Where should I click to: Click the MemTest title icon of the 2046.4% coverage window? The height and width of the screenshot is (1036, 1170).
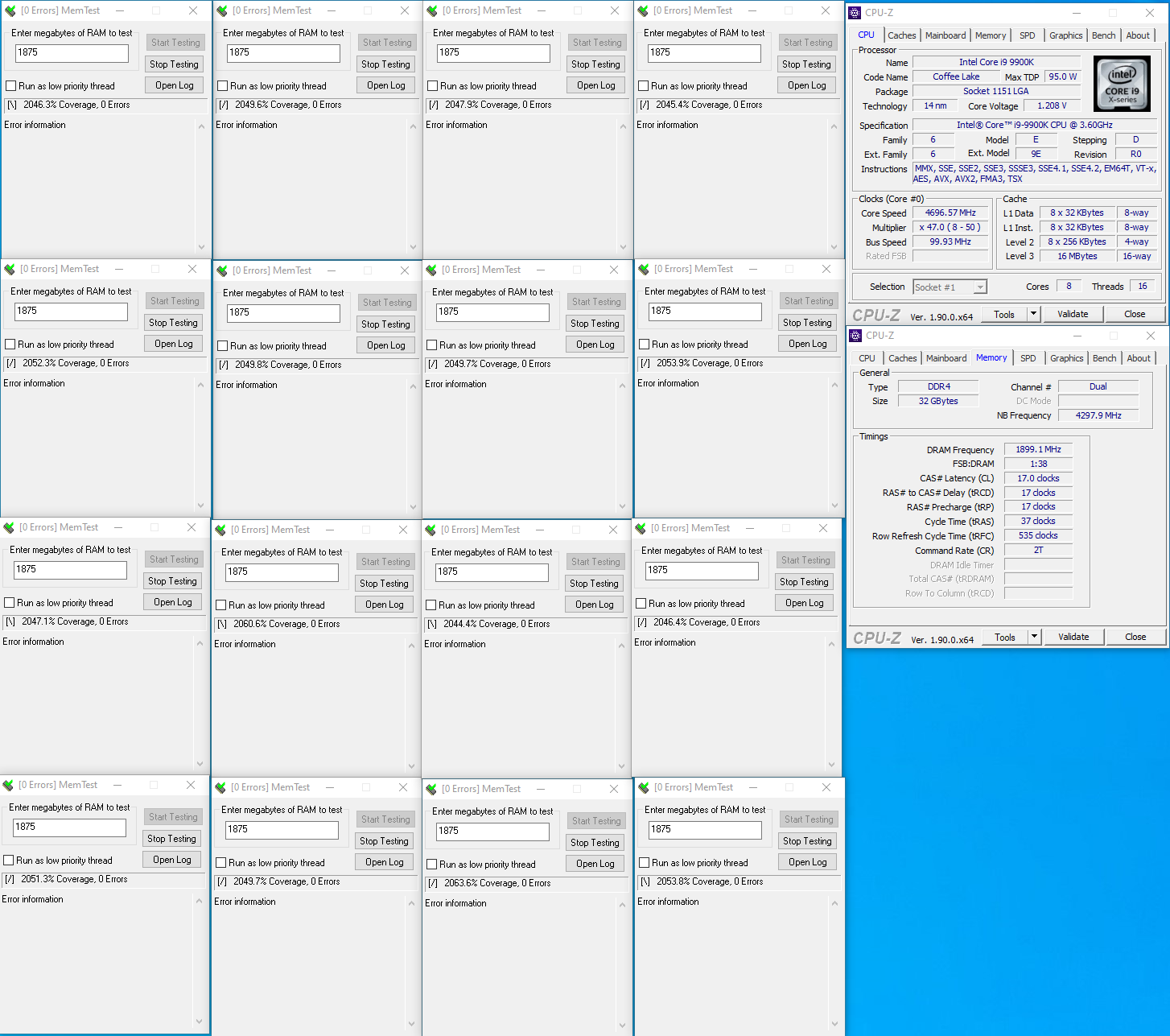point(641,529)
